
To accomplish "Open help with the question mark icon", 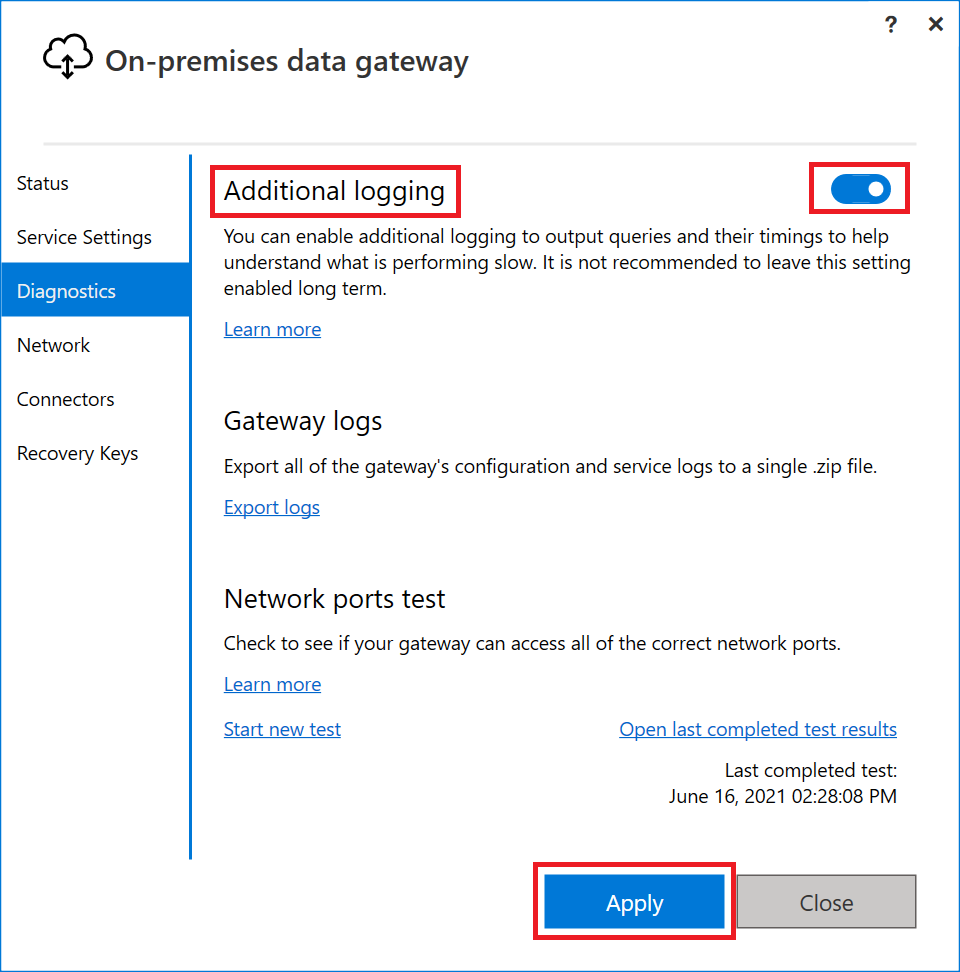I will 890,24.
